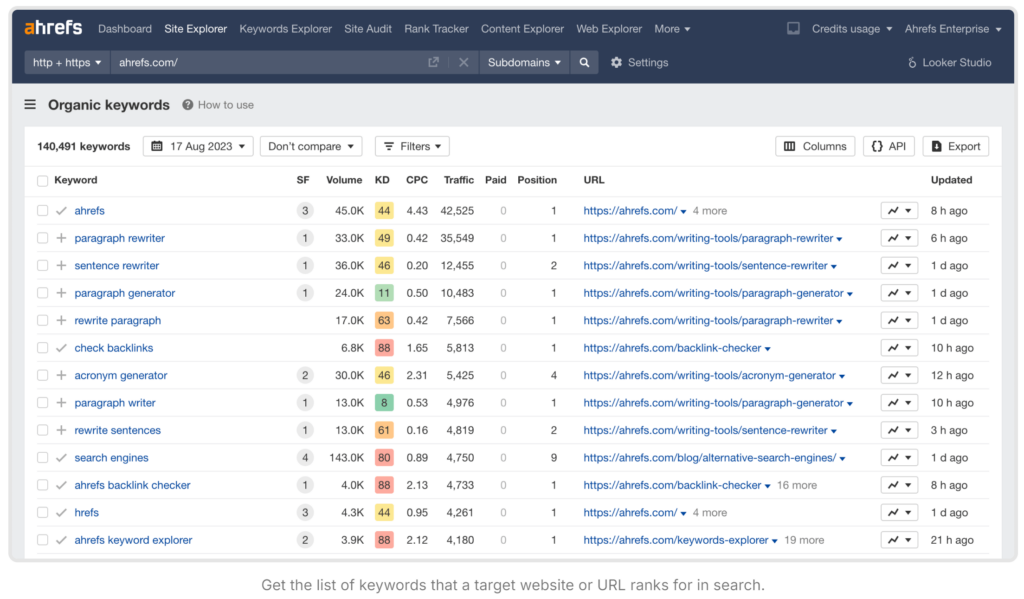Open Looker Studio integration
Viewport: 1024px width, 599px height.
949,62
